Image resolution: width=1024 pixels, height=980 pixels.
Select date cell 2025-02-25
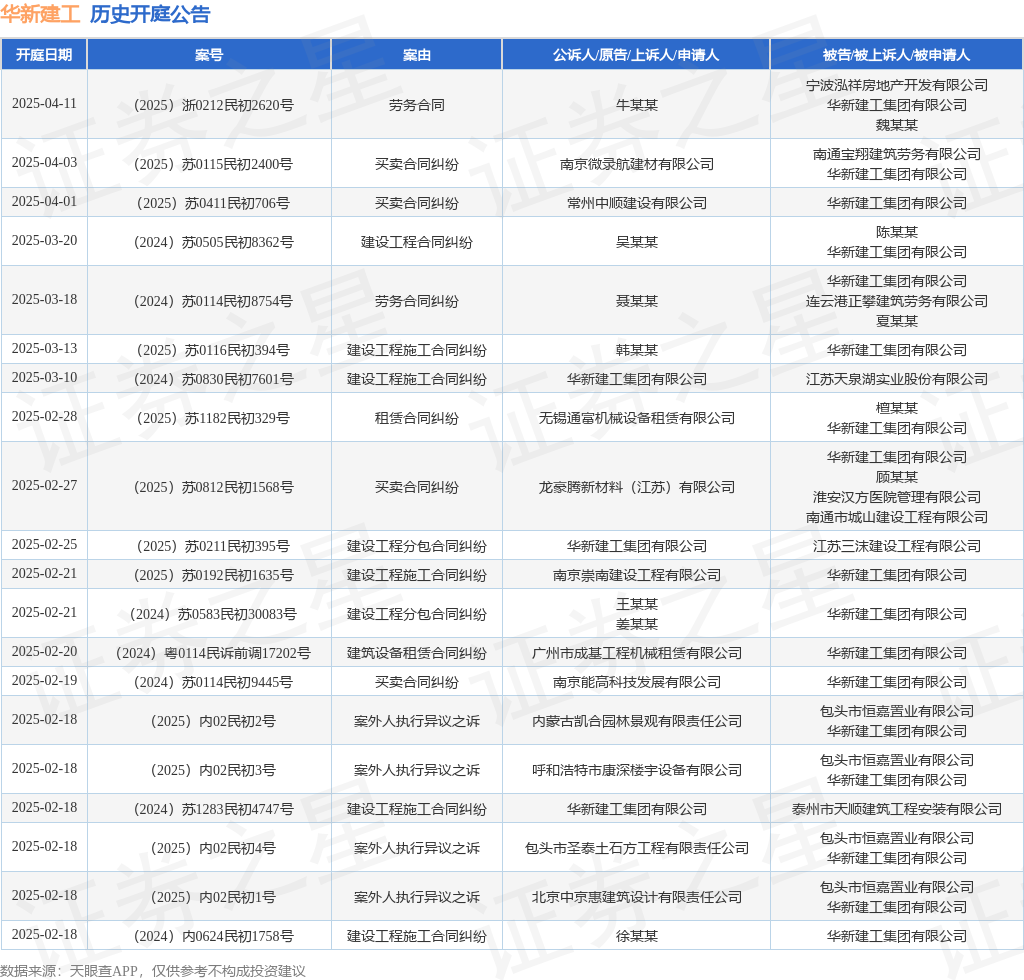pyautogui.click(x=44, y=545)
